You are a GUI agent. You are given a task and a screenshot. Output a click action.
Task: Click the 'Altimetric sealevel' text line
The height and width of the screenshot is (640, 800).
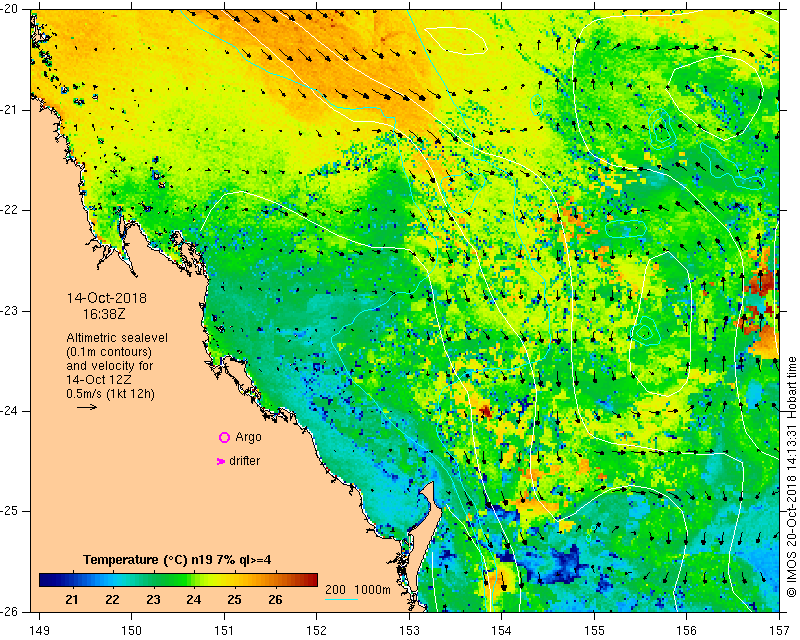(x=117, y=338)
